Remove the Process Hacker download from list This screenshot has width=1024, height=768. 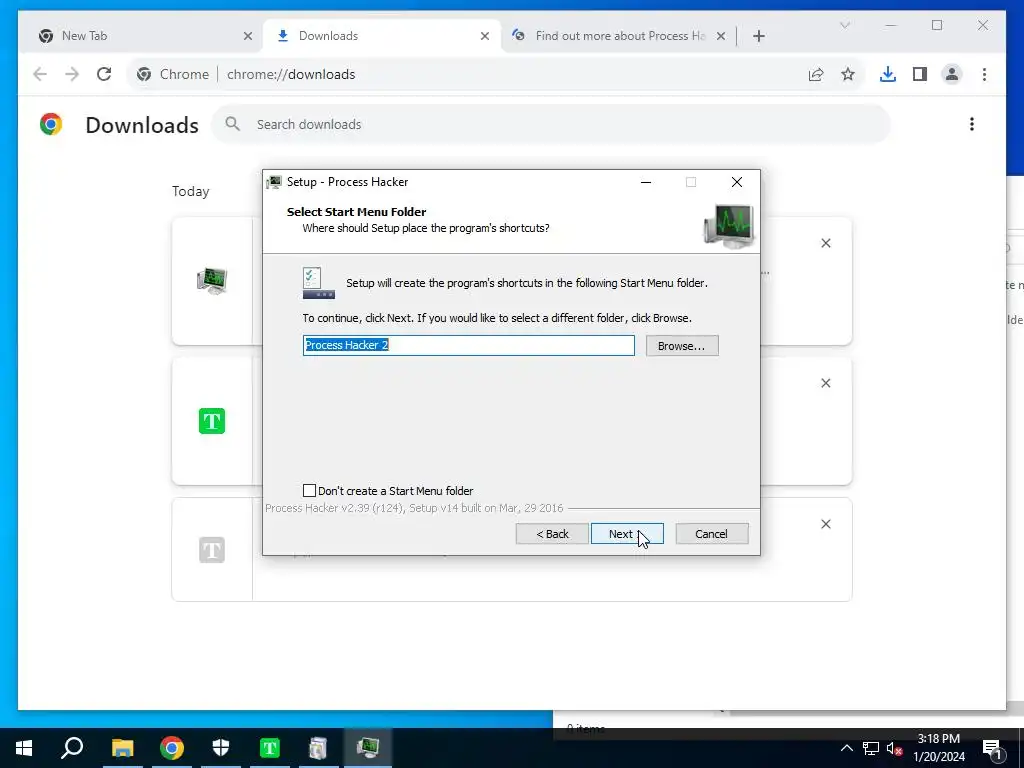tap(825, 243)
